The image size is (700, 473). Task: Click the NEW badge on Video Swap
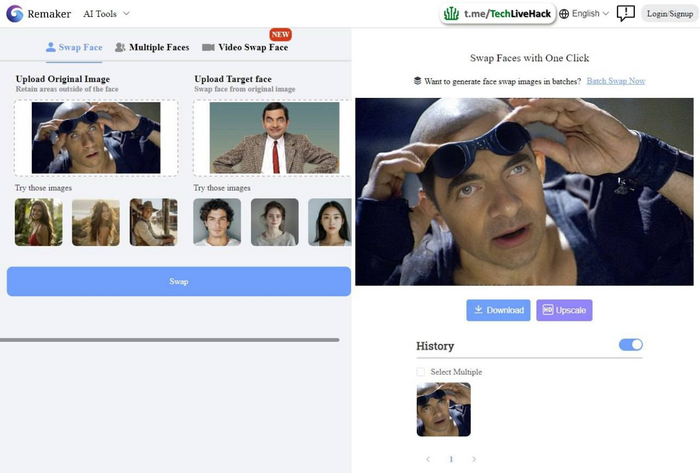(x=280, y=34)
